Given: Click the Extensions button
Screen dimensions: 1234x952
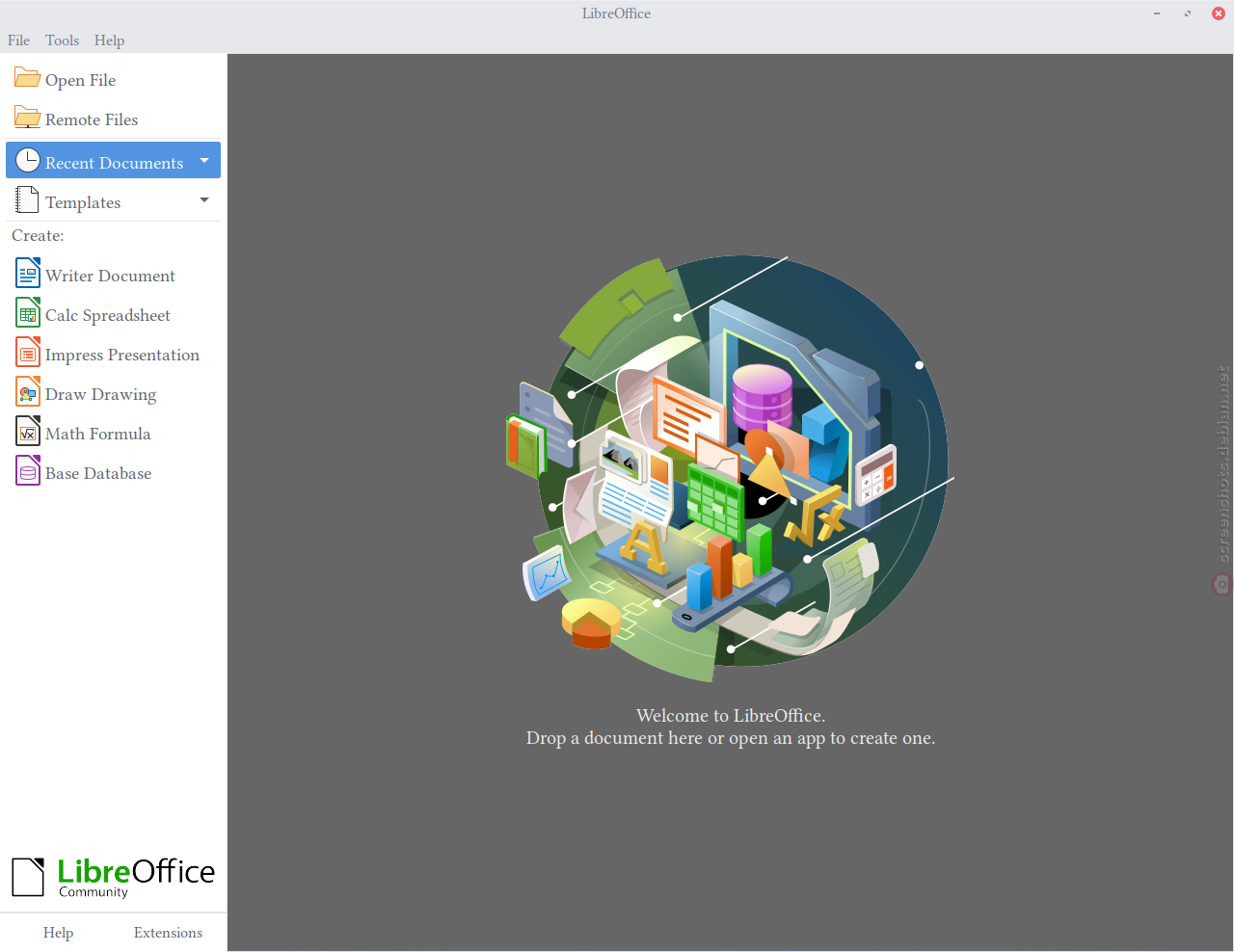Looking at the screenshot, I should coord(168,933).
